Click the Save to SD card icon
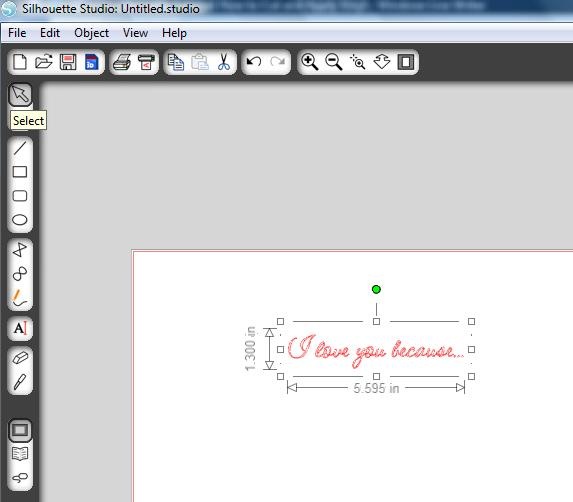This screenshot has height=502, width=573. click(91, 62)
